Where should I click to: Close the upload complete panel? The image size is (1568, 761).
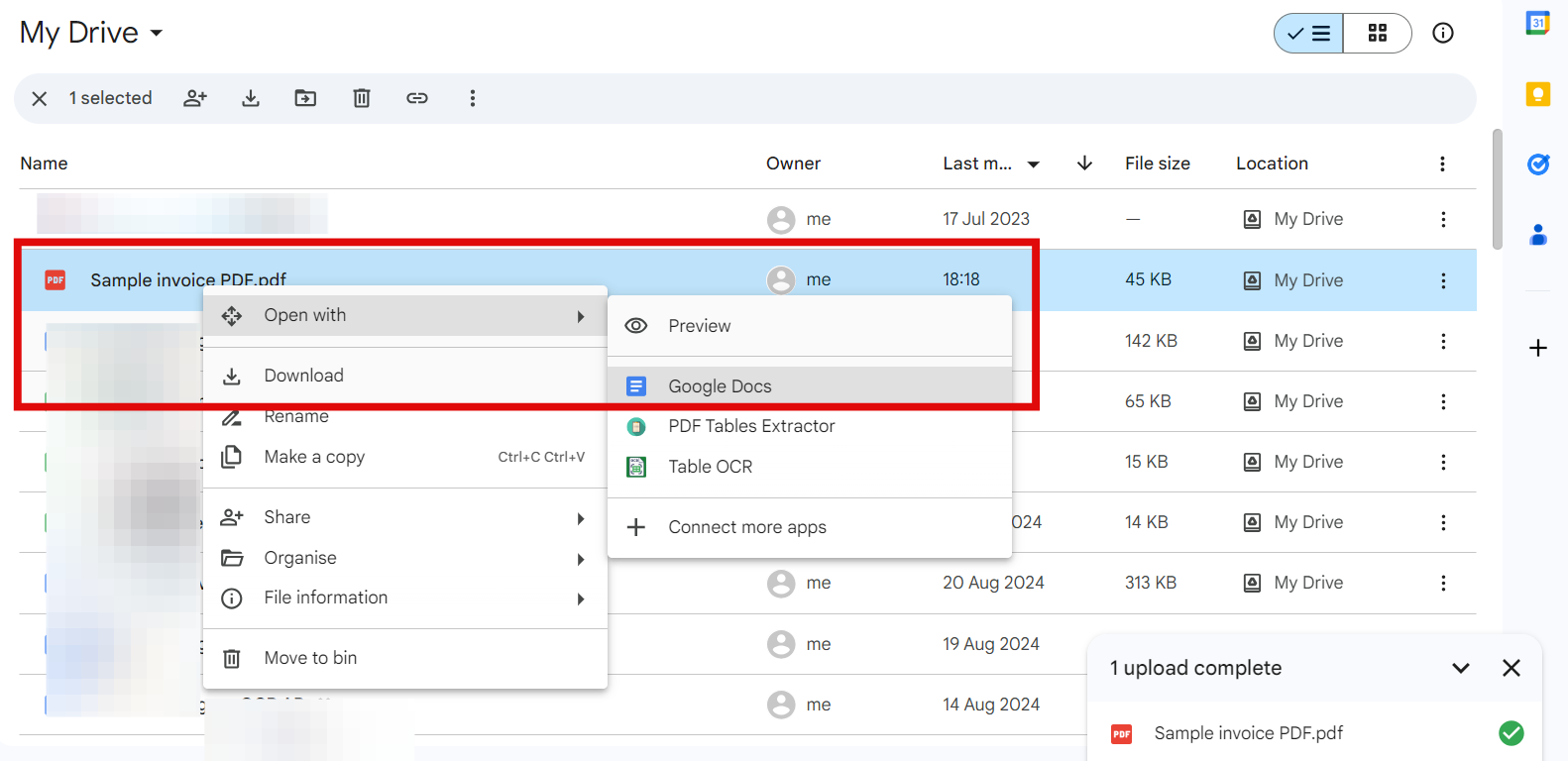pyautogui.click(x=1511, y=668)
